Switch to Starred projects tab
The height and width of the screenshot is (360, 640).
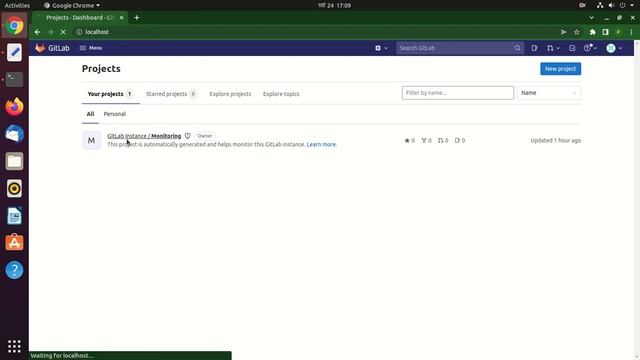171,94
